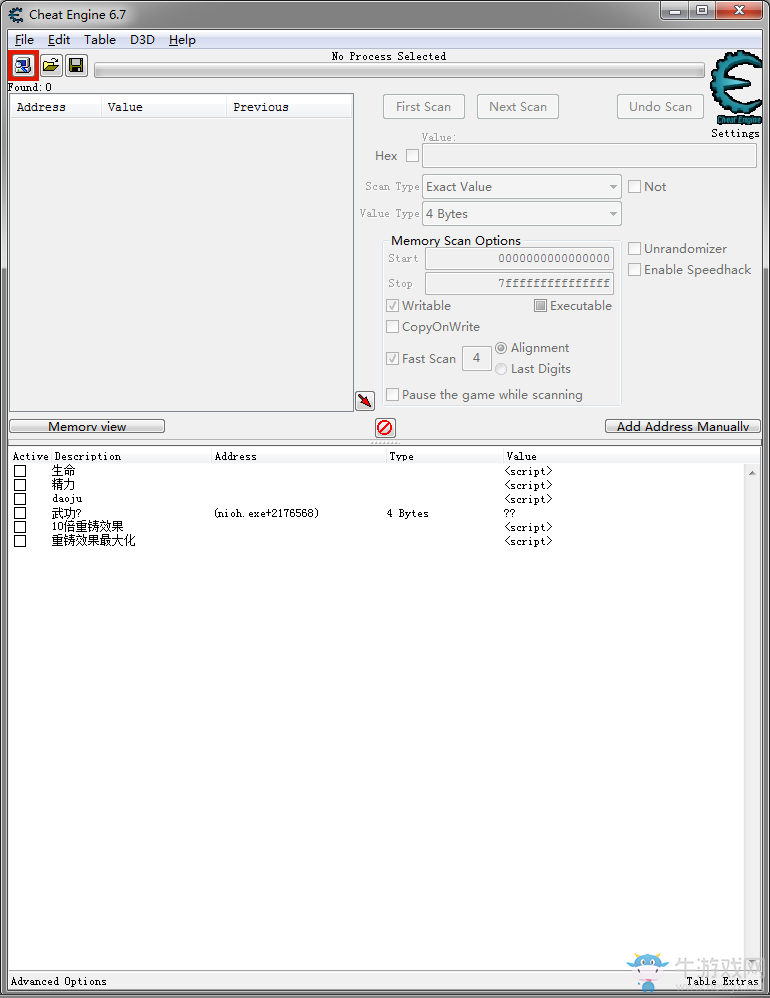
Task: Click the 4 Bytes type cell of 武功?
Action: [x=407, y=513]
